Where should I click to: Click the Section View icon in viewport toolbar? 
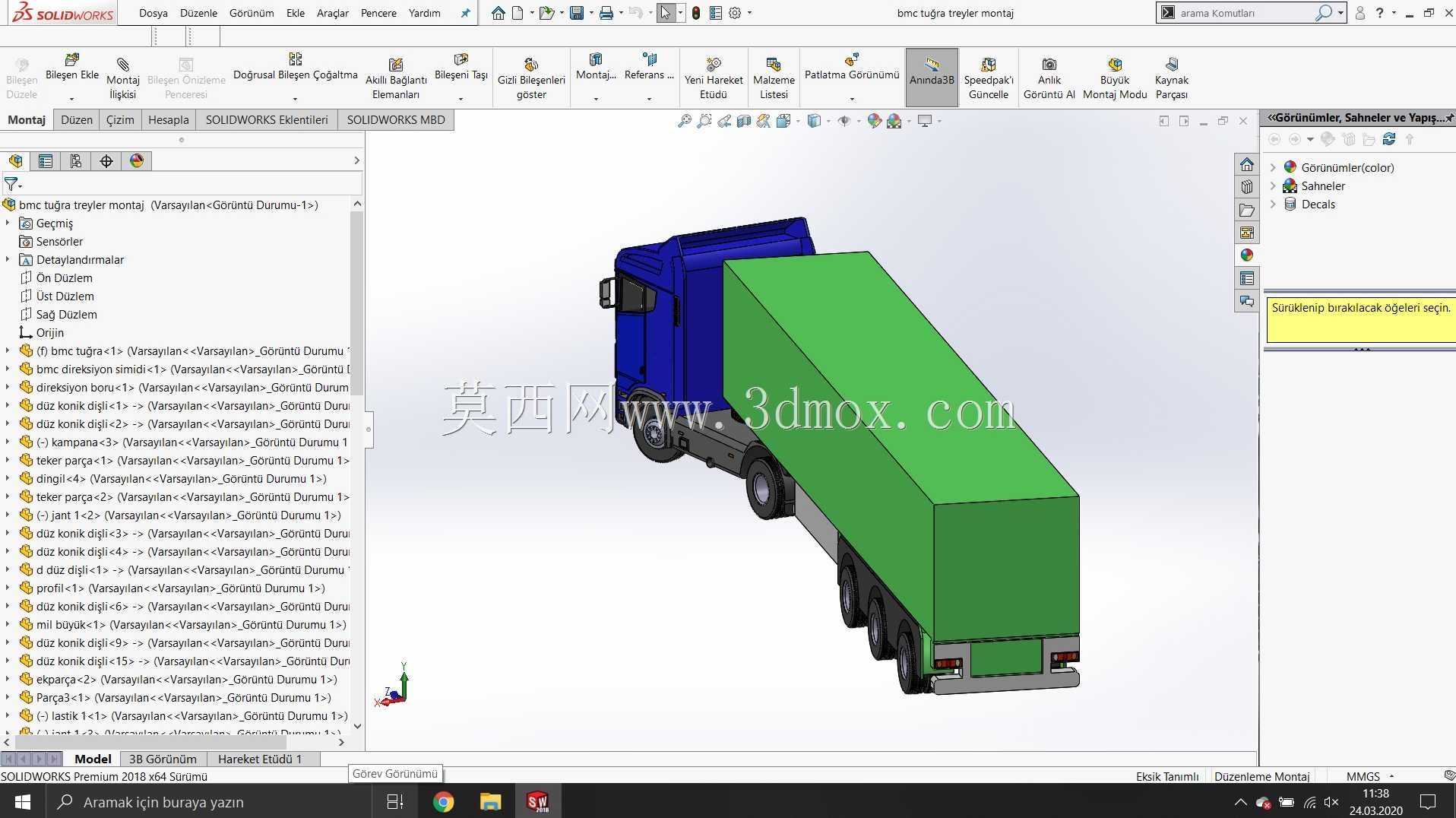coord(744,121)
